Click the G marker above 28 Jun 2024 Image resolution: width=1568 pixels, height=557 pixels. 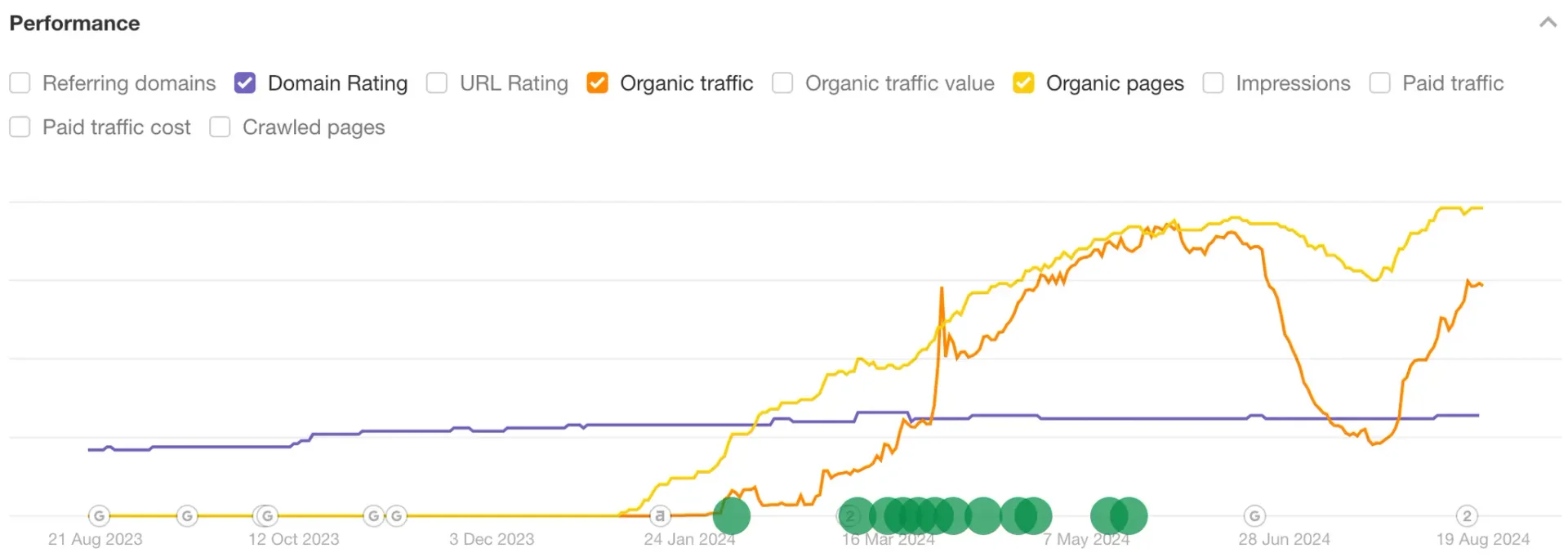click(x=1254, y=516)
